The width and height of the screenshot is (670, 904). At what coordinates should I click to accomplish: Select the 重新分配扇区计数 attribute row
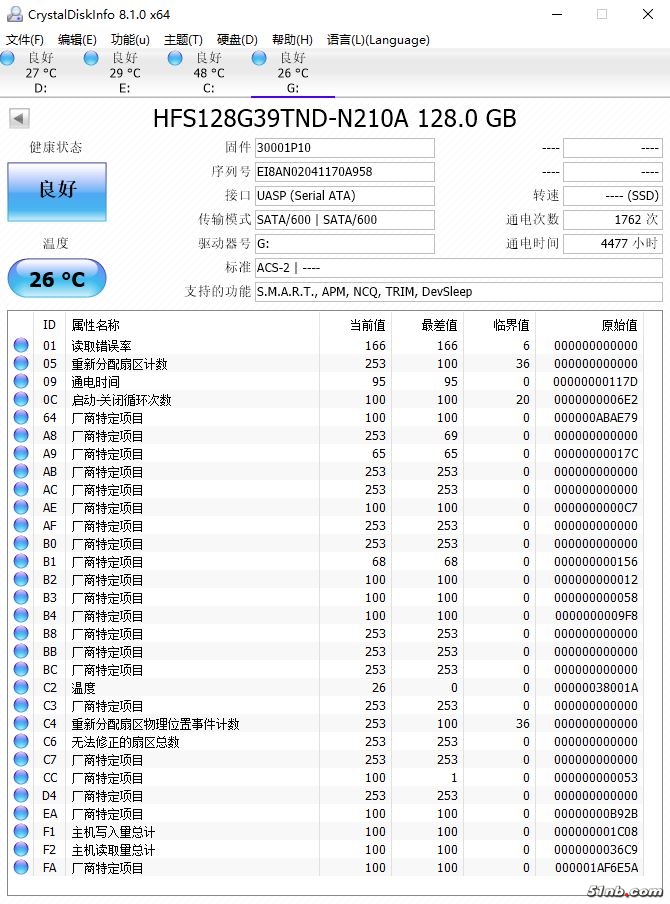pos(326,364)
